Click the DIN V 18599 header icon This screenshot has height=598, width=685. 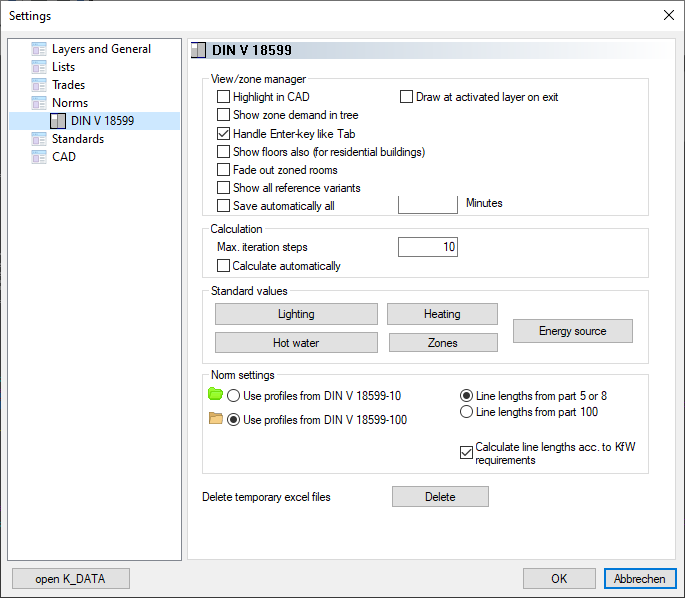pos(198,50)
